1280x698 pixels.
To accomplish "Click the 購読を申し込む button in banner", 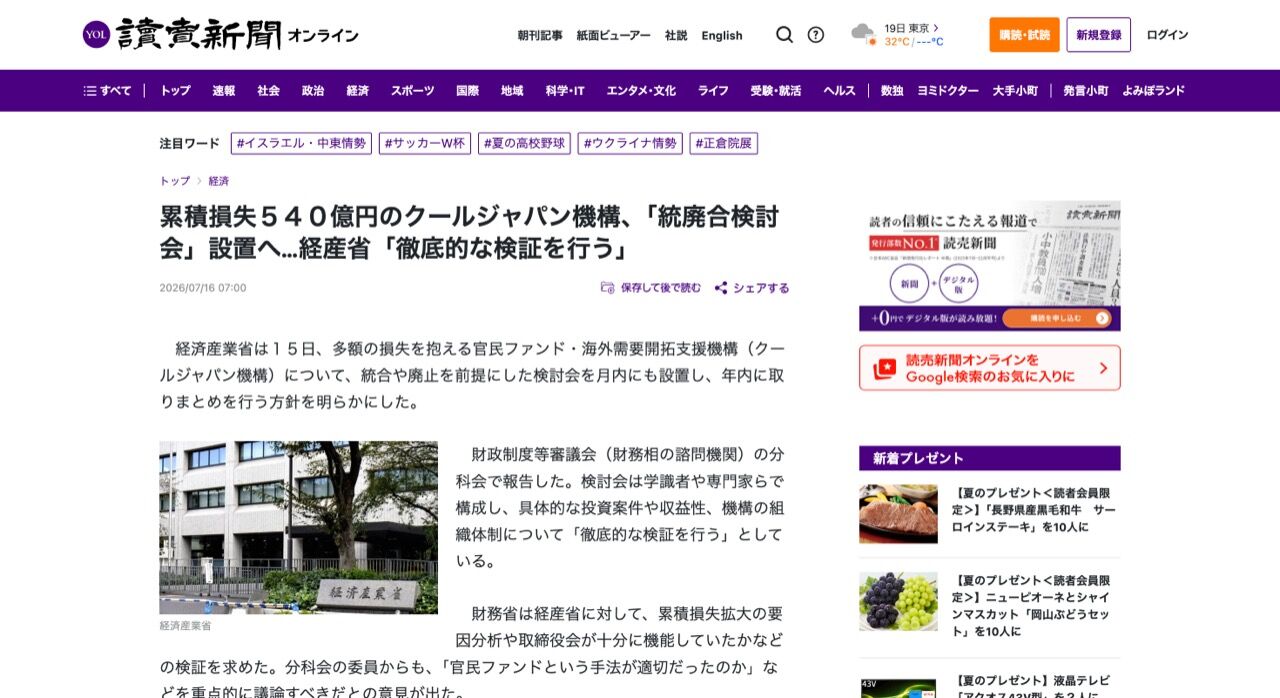I will pyautogui.click(x=1056, y=318).
